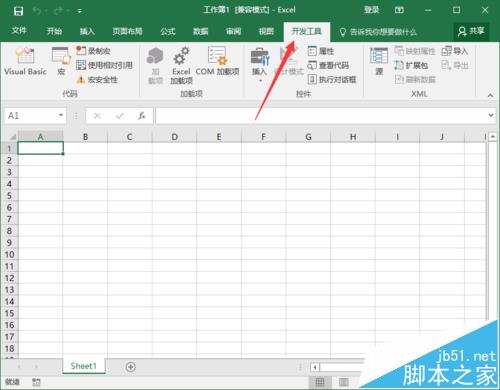Switch to the Home (开始) tab
The image size is (500, 390).
click(54, 31)
